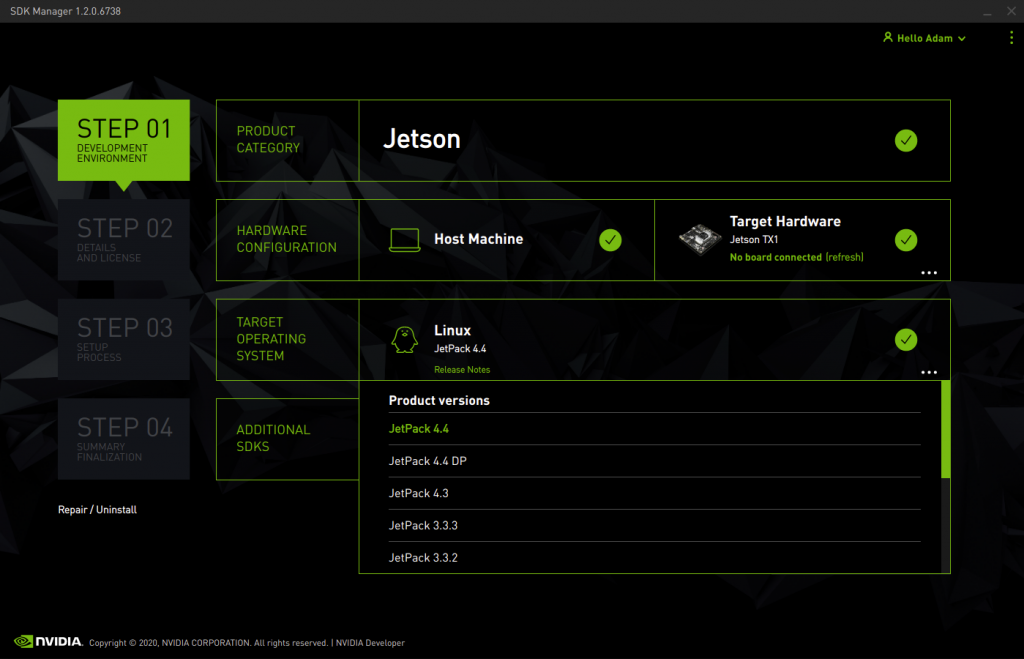Click the user profile icon
Screen dimensions: 1024x659
(x=888, y=37)
